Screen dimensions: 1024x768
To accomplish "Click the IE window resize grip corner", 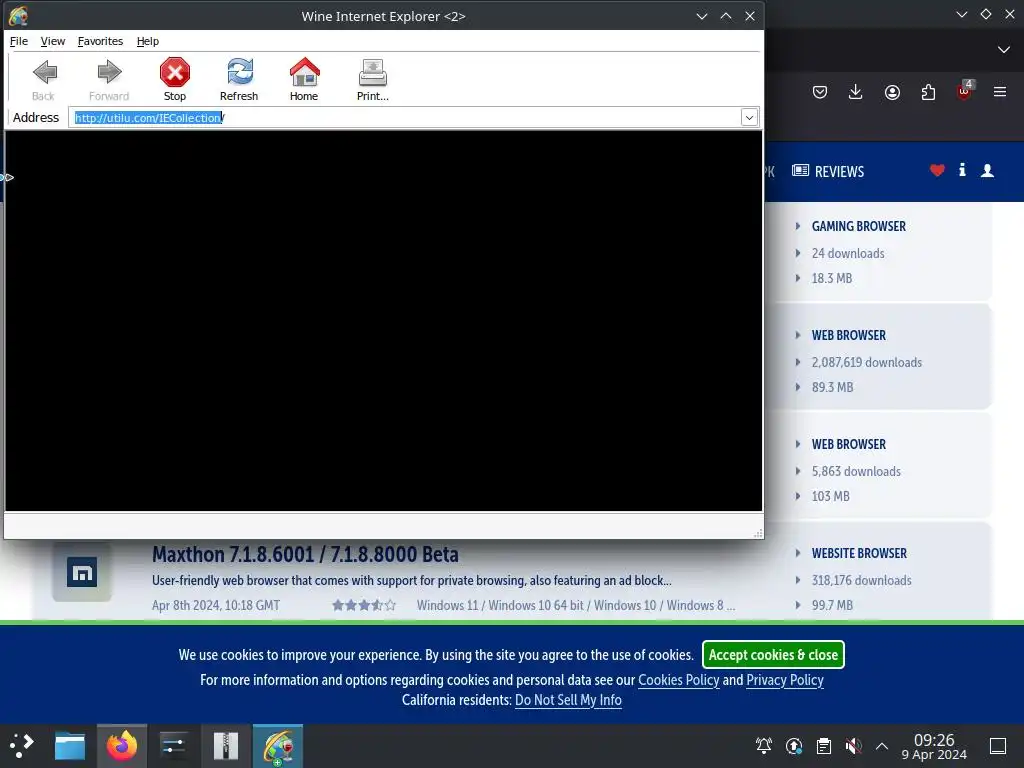I will (758, 533).
